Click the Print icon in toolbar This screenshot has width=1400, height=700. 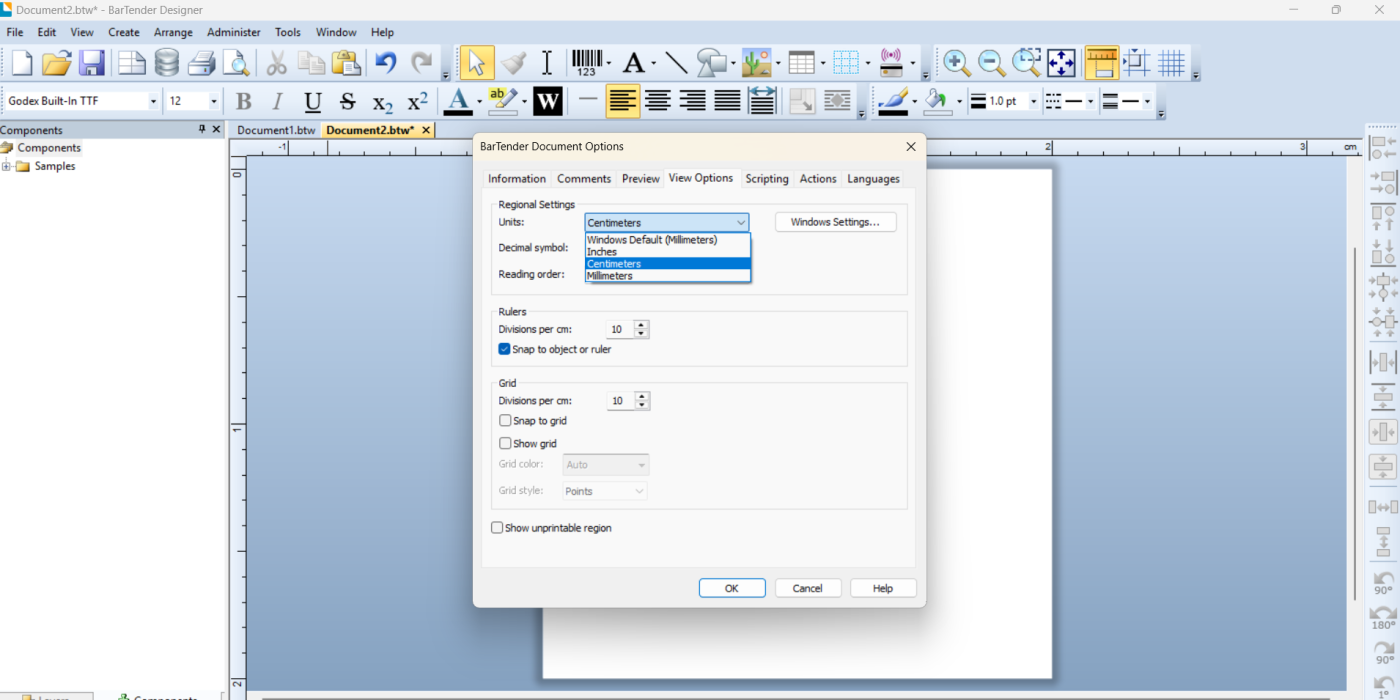click(x=202, y=63)
